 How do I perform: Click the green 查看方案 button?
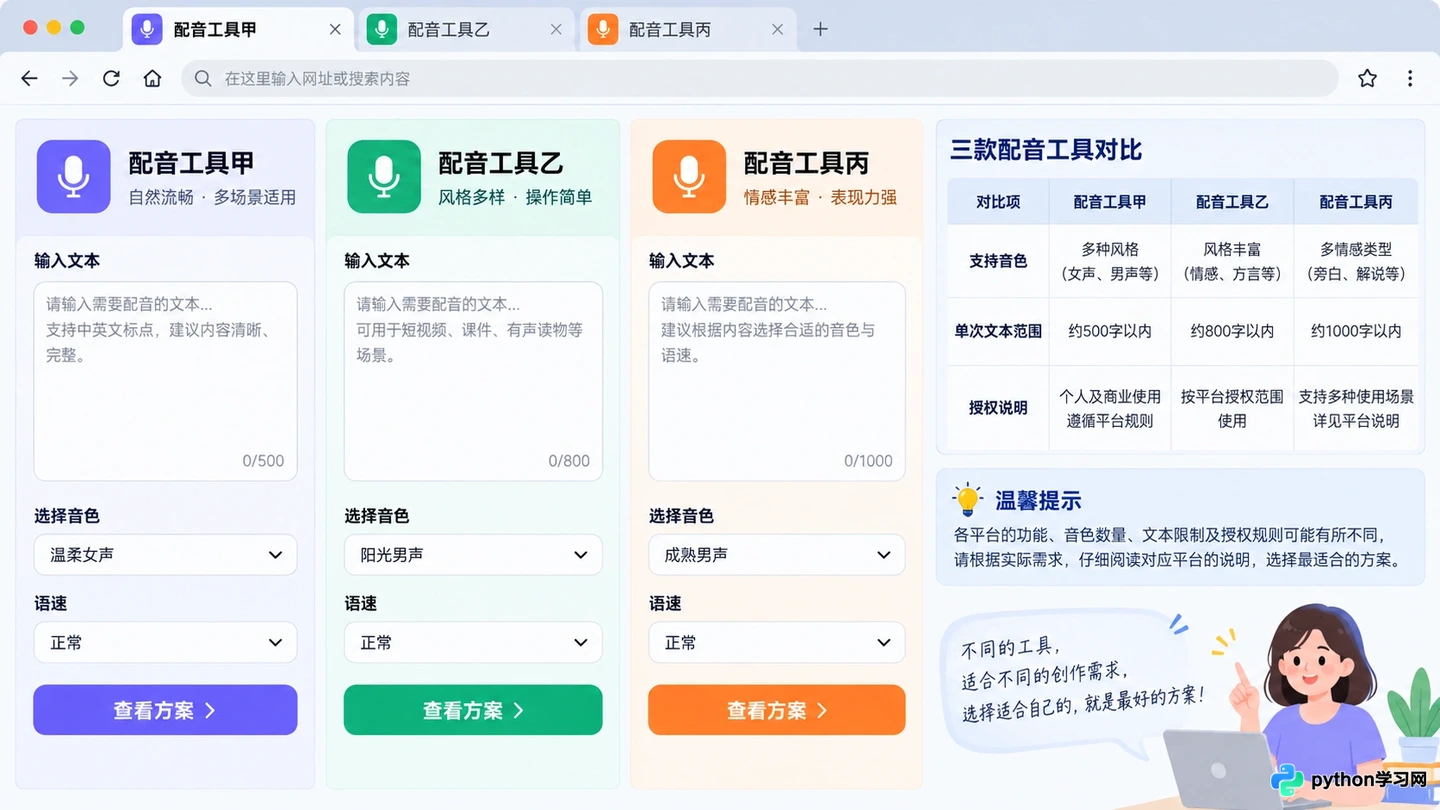click(x=473, y=710)
